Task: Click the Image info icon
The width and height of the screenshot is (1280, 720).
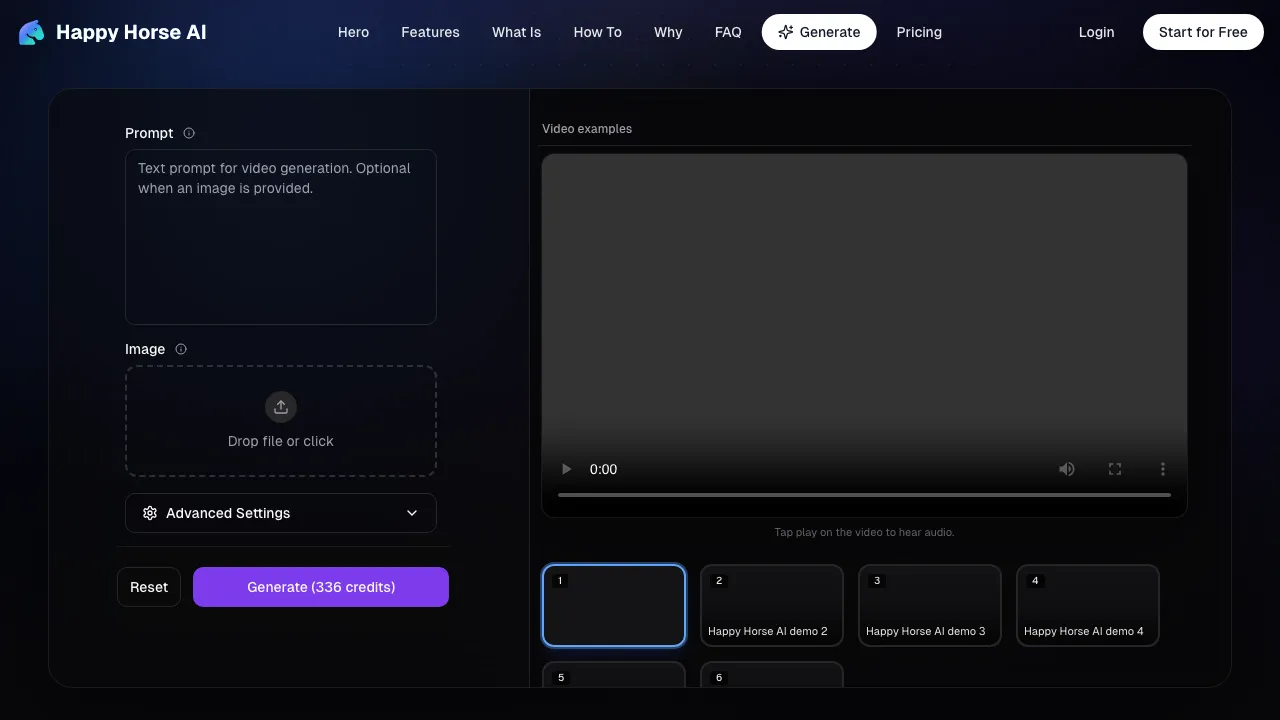Action: point(181,349)
